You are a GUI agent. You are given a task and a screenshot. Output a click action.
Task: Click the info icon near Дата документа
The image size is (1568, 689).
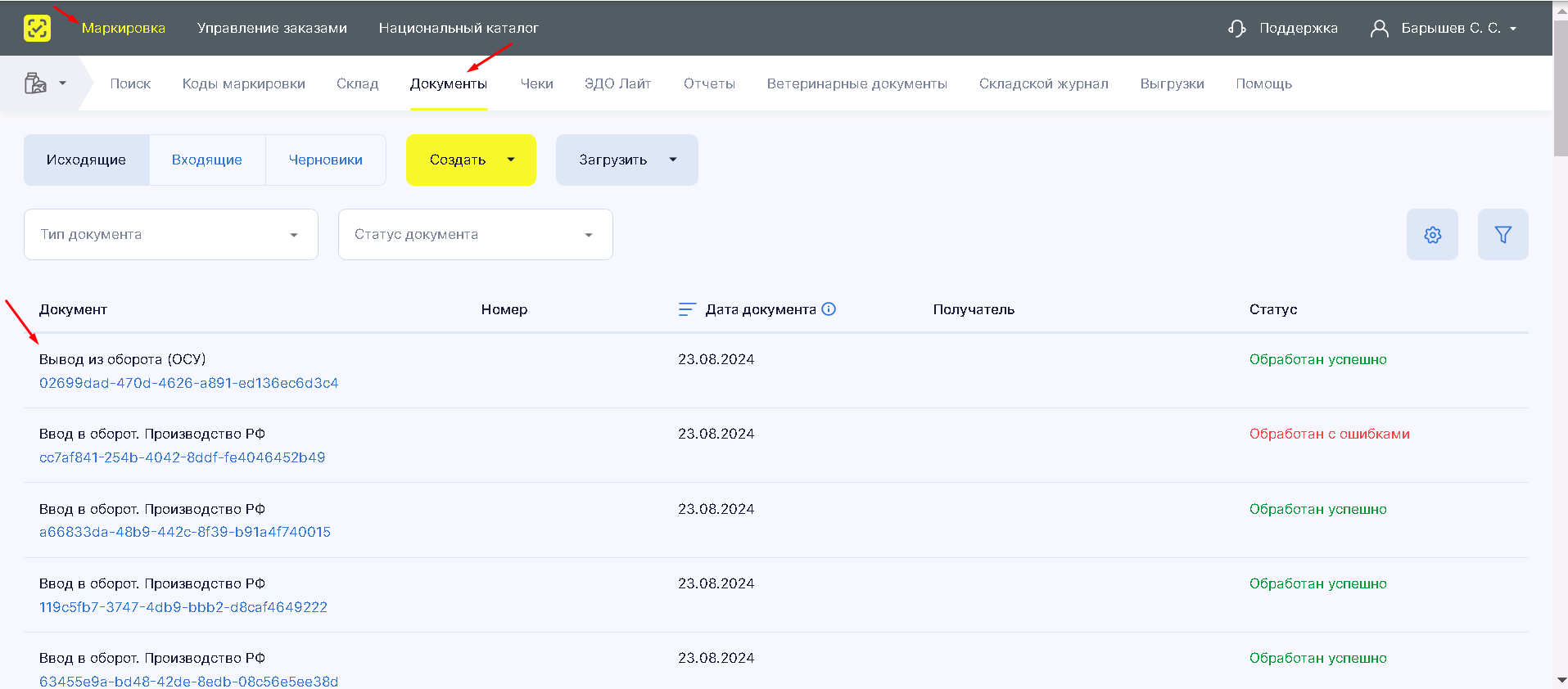[829, 309]
